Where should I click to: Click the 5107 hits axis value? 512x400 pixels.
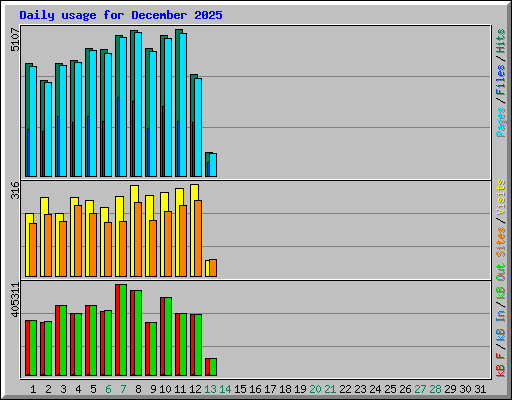tap(15, 40)
